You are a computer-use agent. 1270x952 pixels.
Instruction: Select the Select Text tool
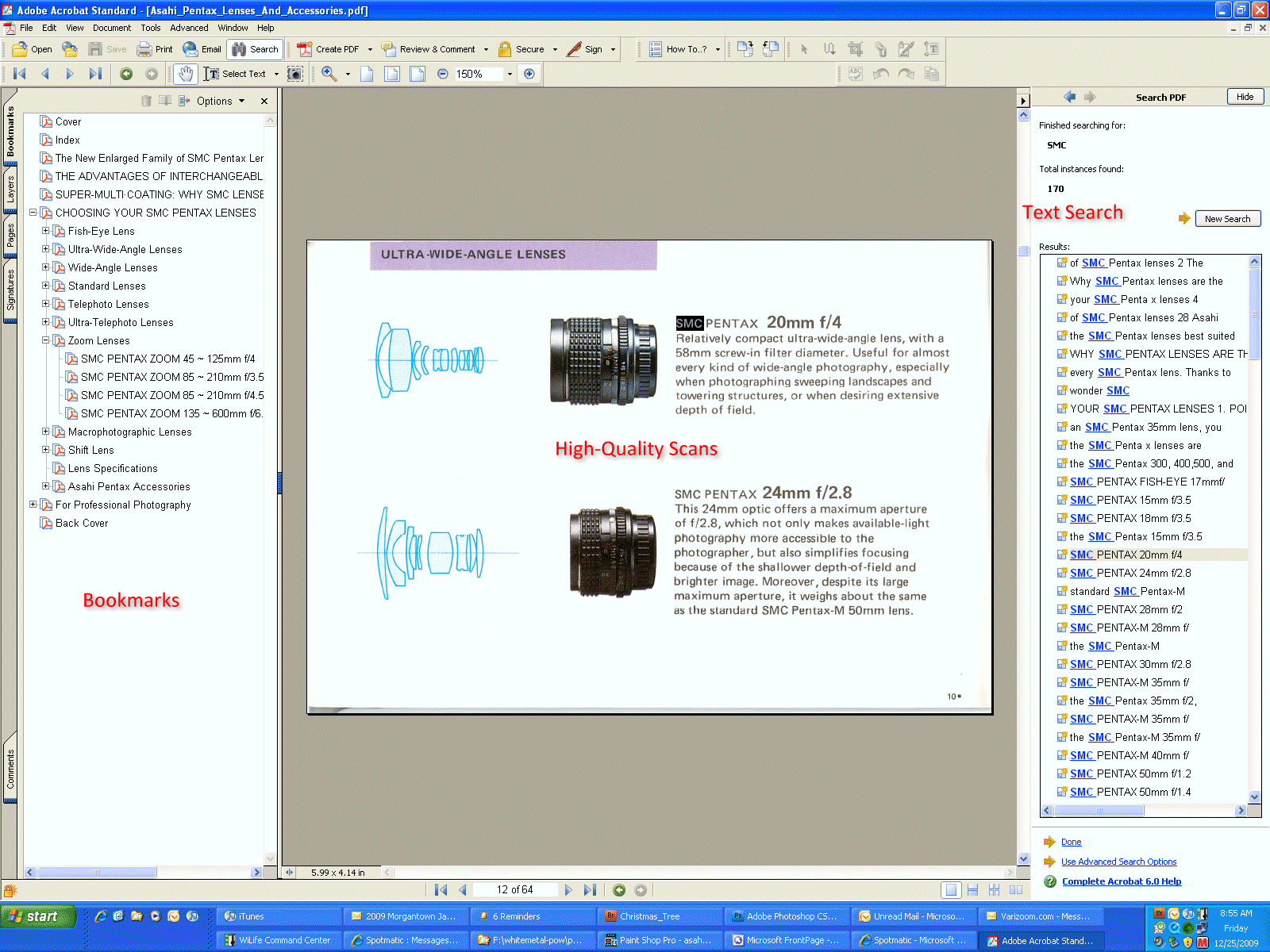pyautogui.click(x=235, y=74)
